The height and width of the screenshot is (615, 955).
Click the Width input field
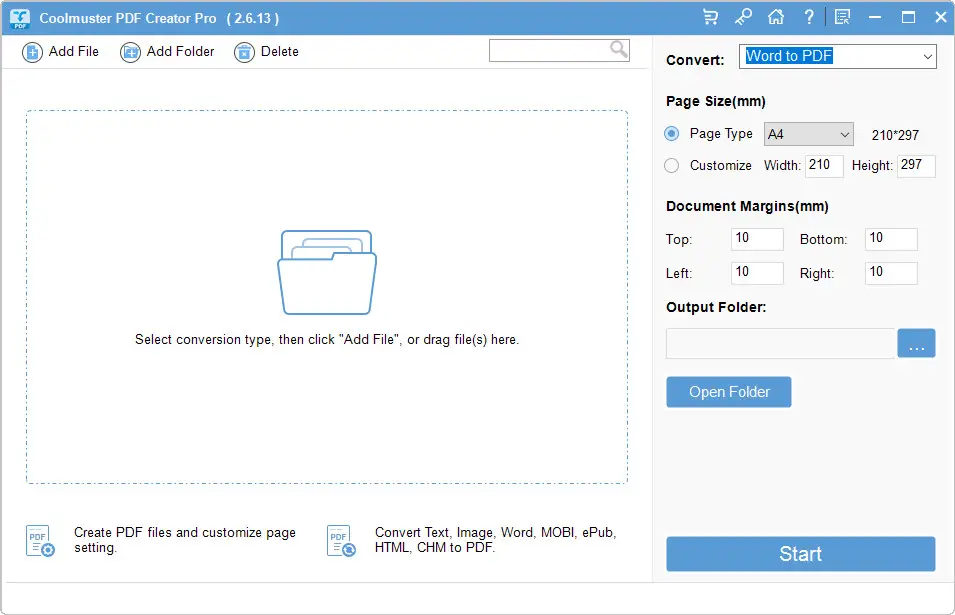pos(824,166)
